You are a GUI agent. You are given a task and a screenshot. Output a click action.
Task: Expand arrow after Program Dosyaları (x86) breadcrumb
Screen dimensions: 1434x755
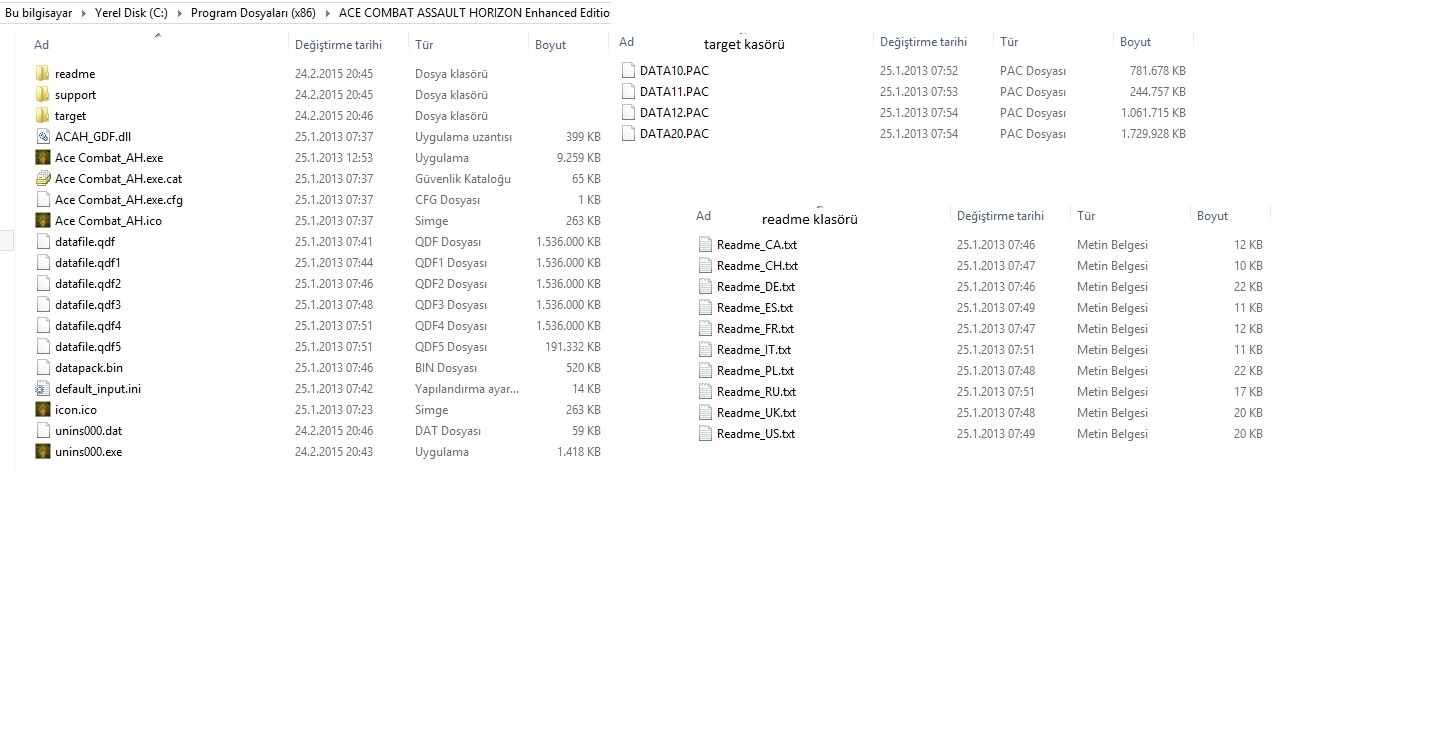(x=328, y=13)
